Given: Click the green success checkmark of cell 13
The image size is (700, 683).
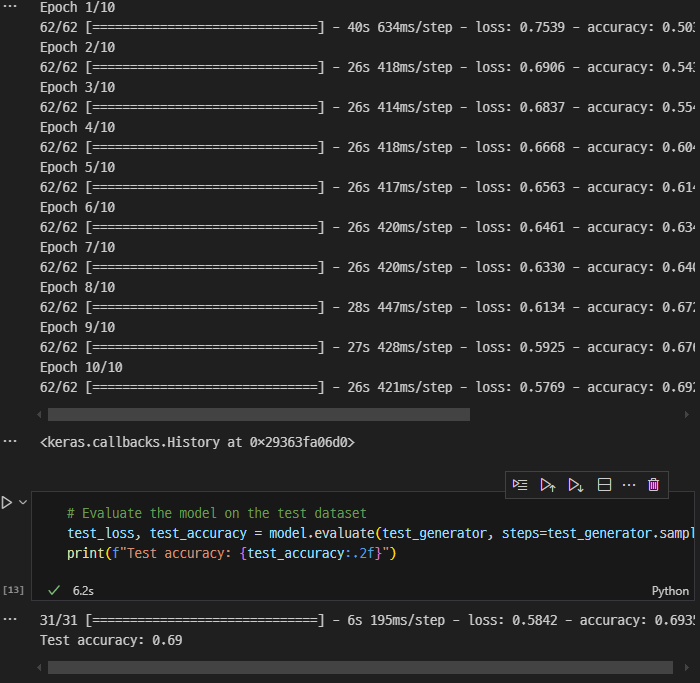Looking at the screenshot, I should (x=54, y=591).
